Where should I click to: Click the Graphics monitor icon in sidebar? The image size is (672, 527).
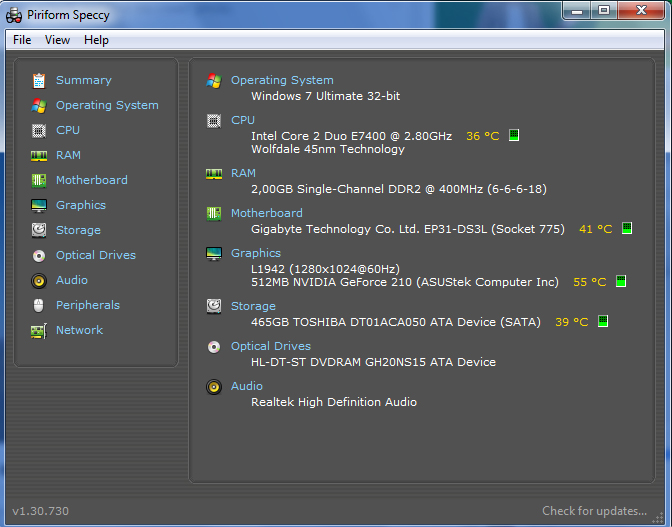pyautogui.click(x=39, y=206)
